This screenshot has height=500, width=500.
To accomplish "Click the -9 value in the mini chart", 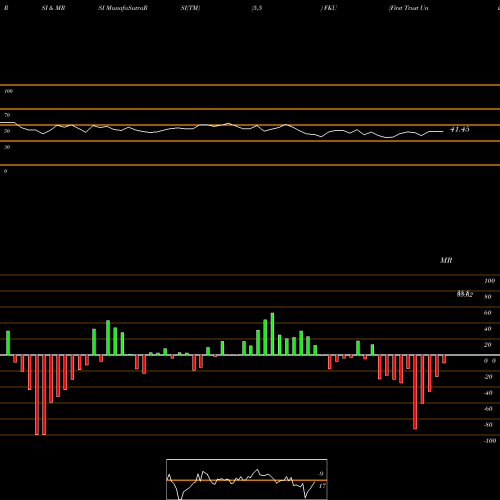I will [x=320, y=474].
